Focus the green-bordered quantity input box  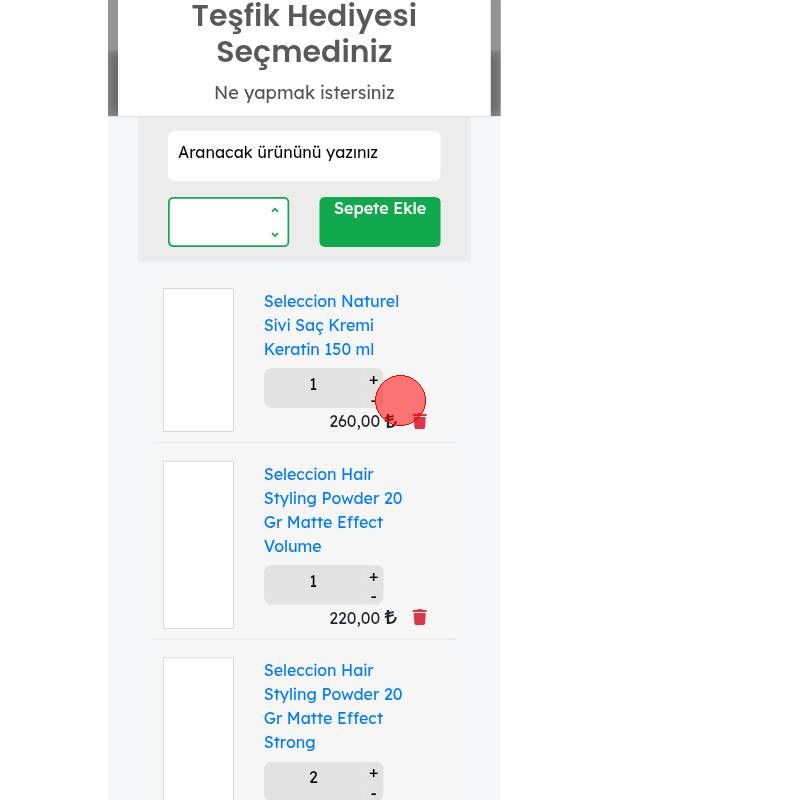pos(218,222)
